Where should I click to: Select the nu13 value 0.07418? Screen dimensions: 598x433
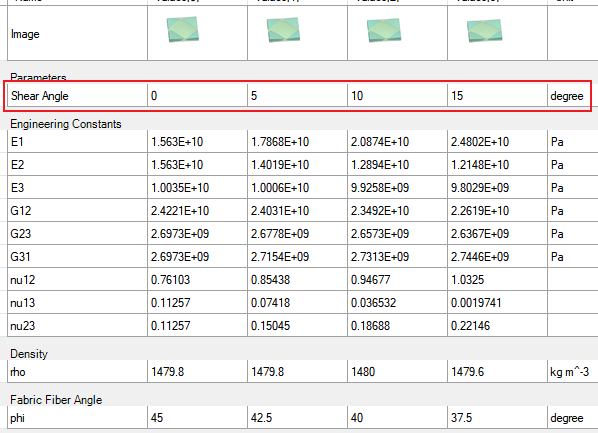(270, 303)
